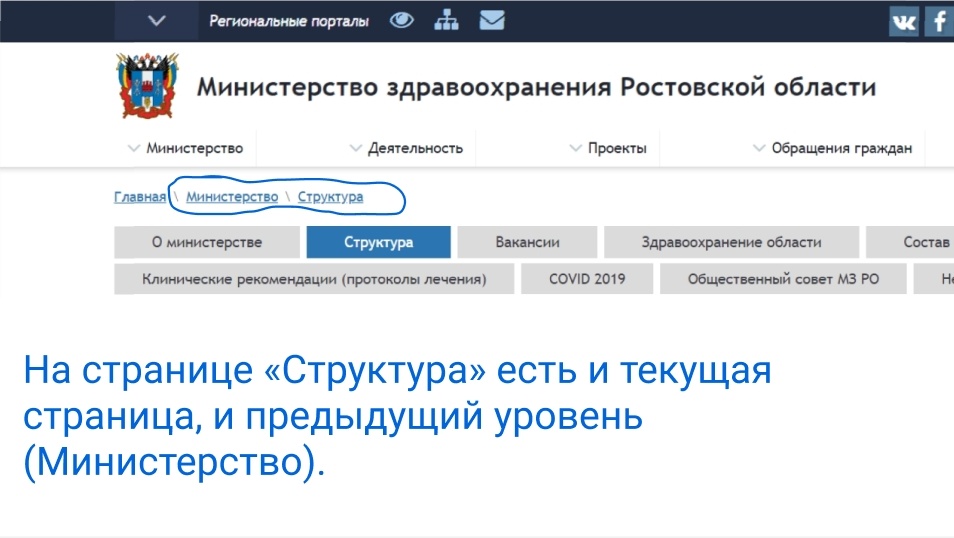Open Клинические рекомендации (протоколы лечения)
The width and height of the screenshot is (954, 538).
(314, 279)
